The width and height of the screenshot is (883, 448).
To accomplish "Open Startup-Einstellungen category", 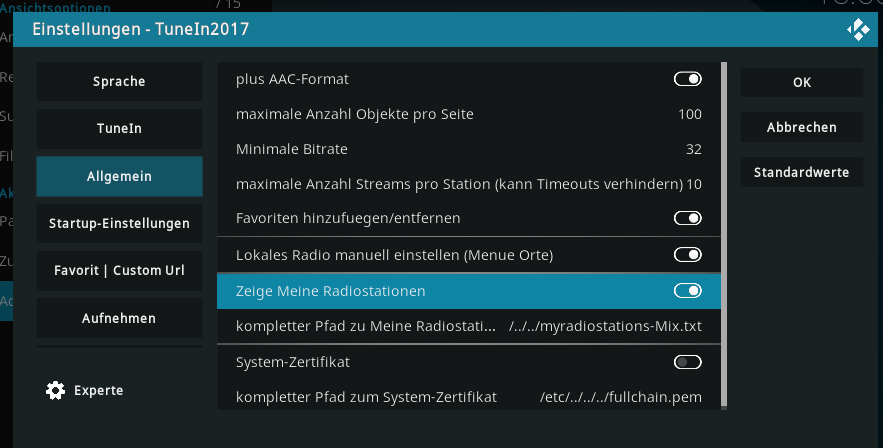I will (x=119, y=223).
